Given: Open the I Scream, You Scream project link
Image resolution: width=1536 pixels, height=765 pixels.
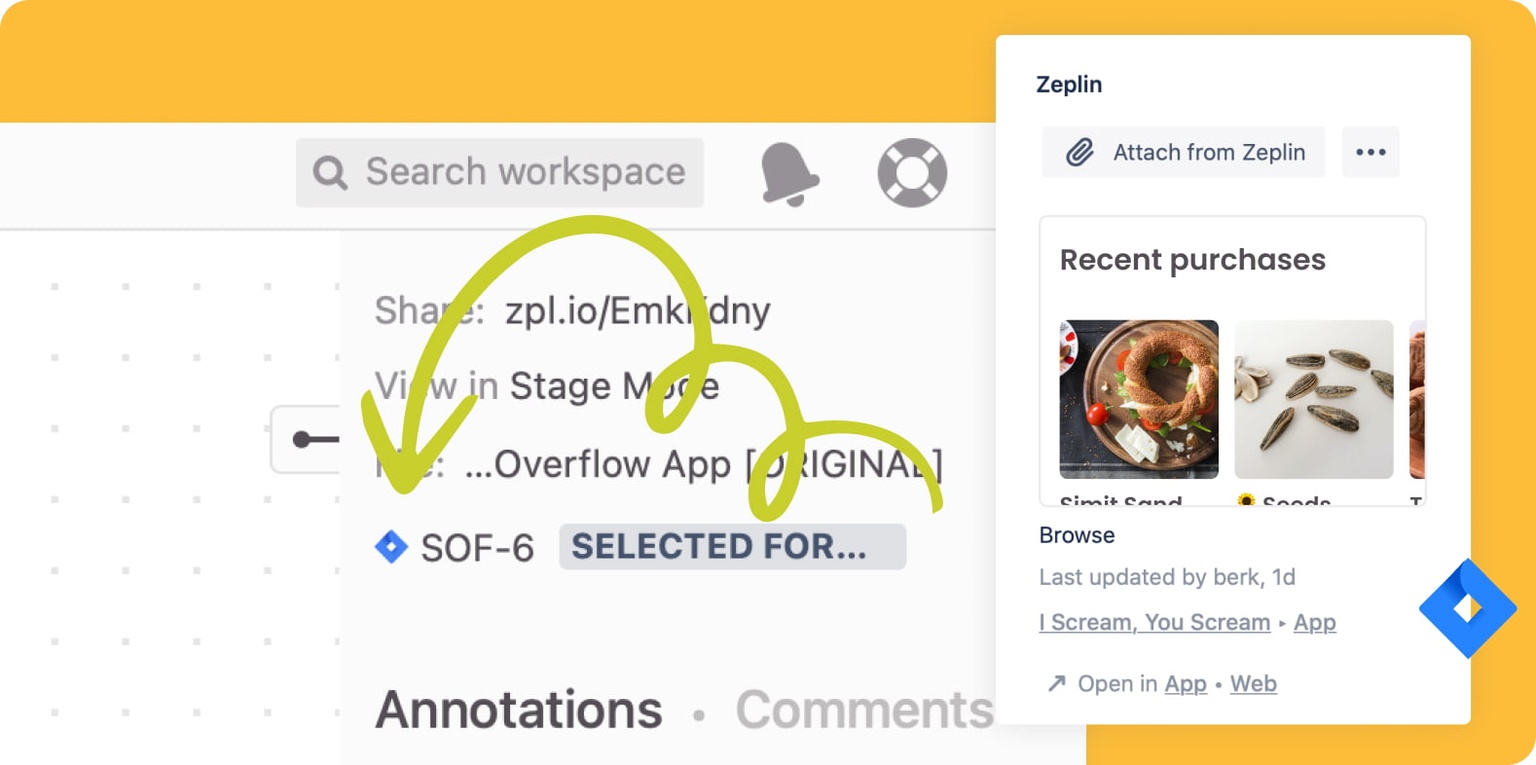Looking at the screenshot, I should pos(1153,622).
